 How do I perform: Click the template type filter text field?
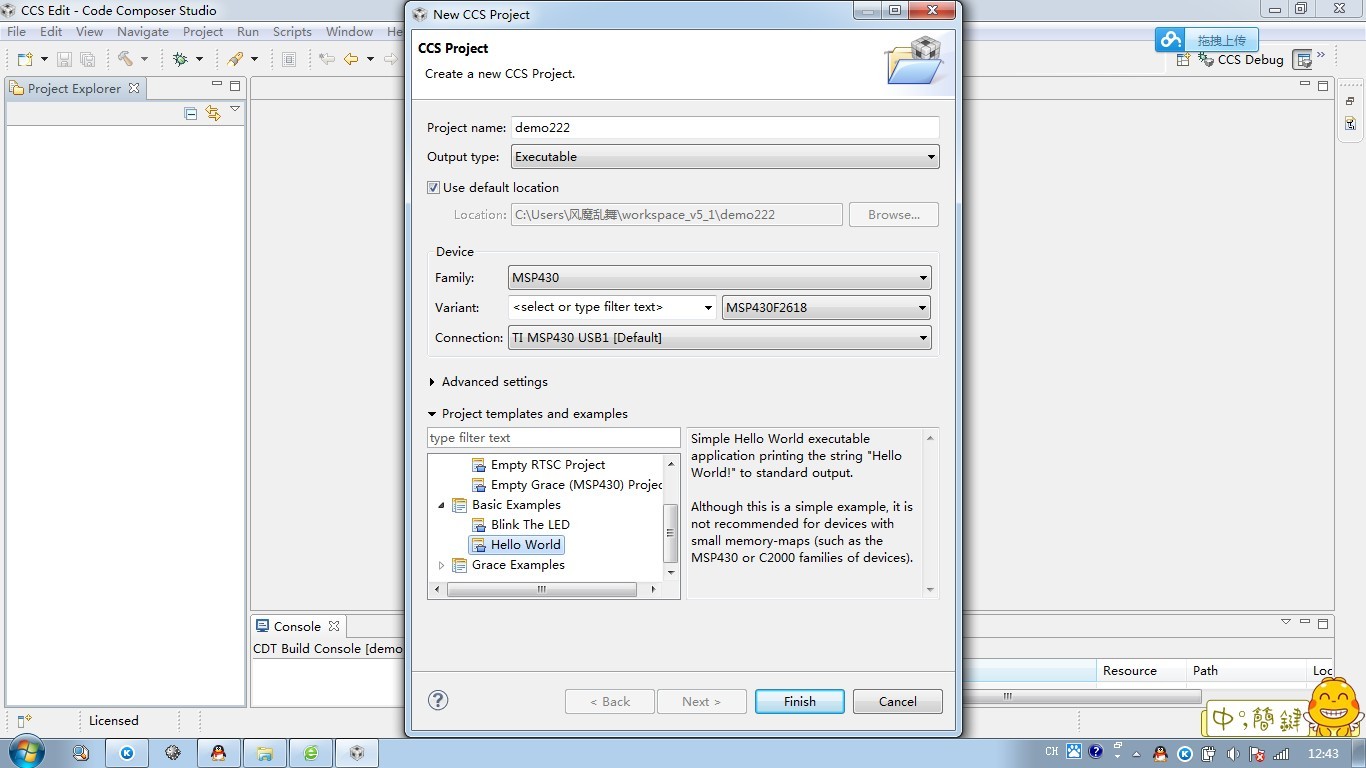click(554, 438)
